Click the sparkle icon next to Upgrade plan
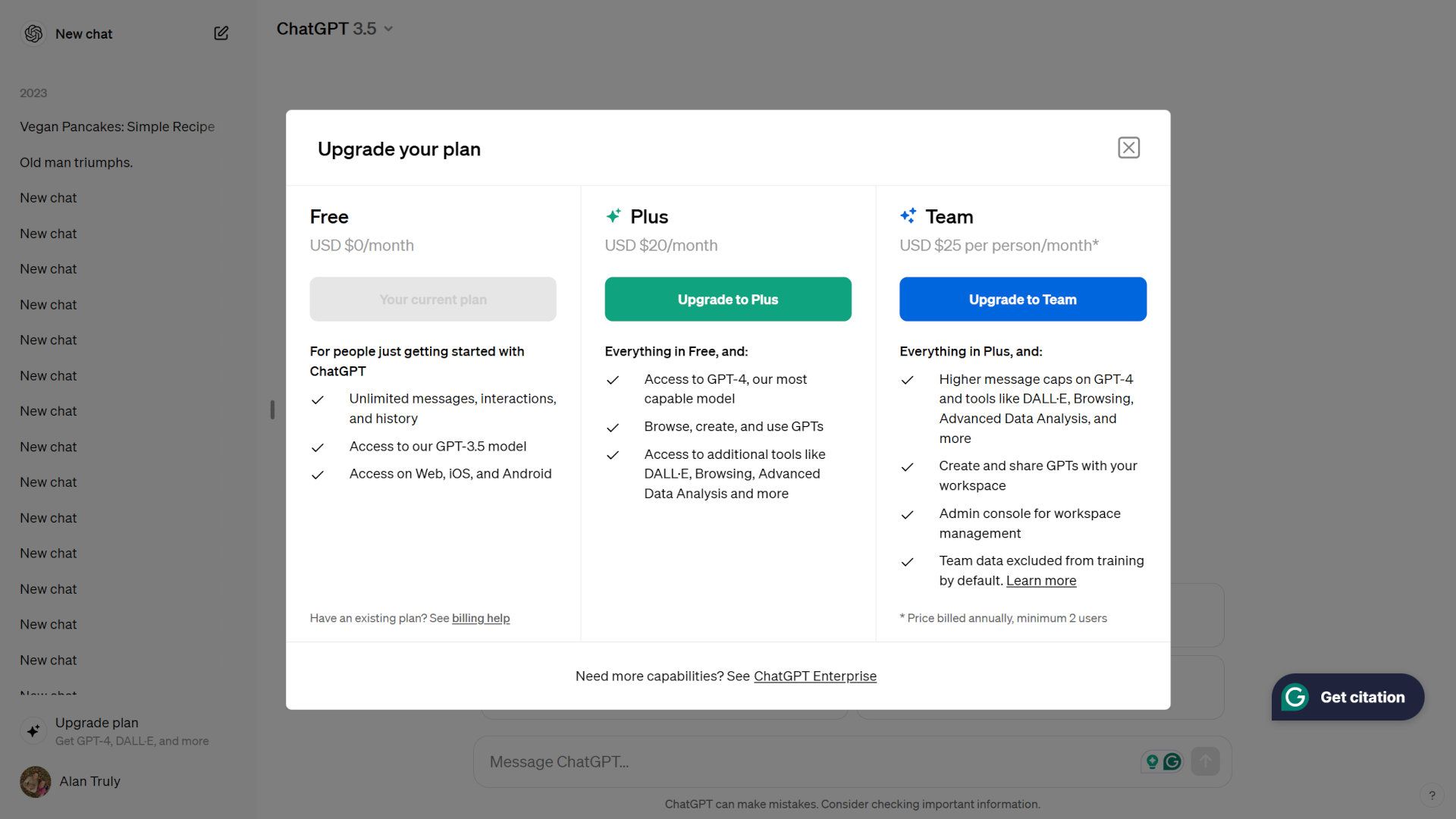This screenshot has height=819, width=1456. coord(33,730)
